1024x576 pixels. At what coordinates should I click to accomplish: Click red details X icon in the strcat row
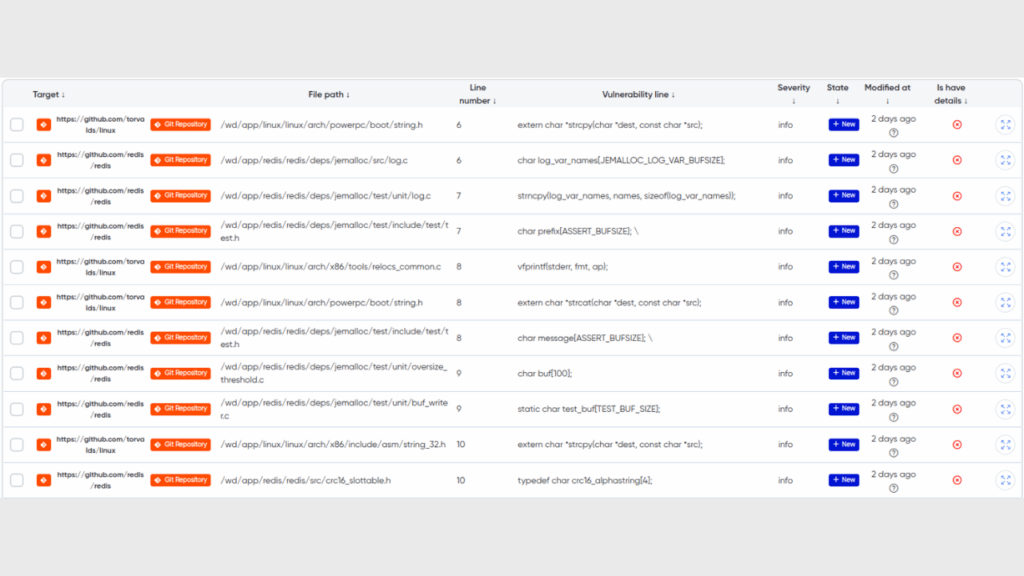tap(956, 302)
